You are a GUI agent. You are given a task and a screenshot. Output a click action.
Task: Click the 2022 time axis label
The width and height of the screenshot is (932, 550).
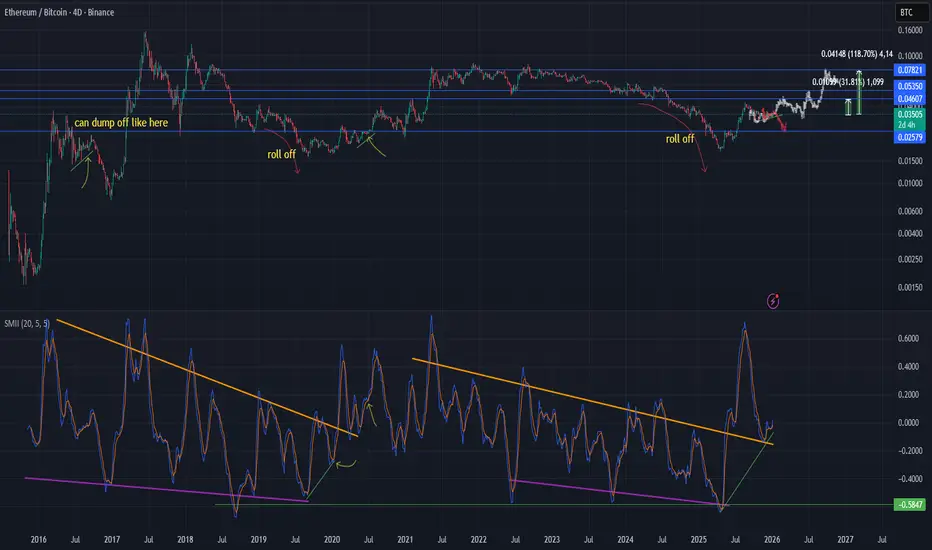478,540
